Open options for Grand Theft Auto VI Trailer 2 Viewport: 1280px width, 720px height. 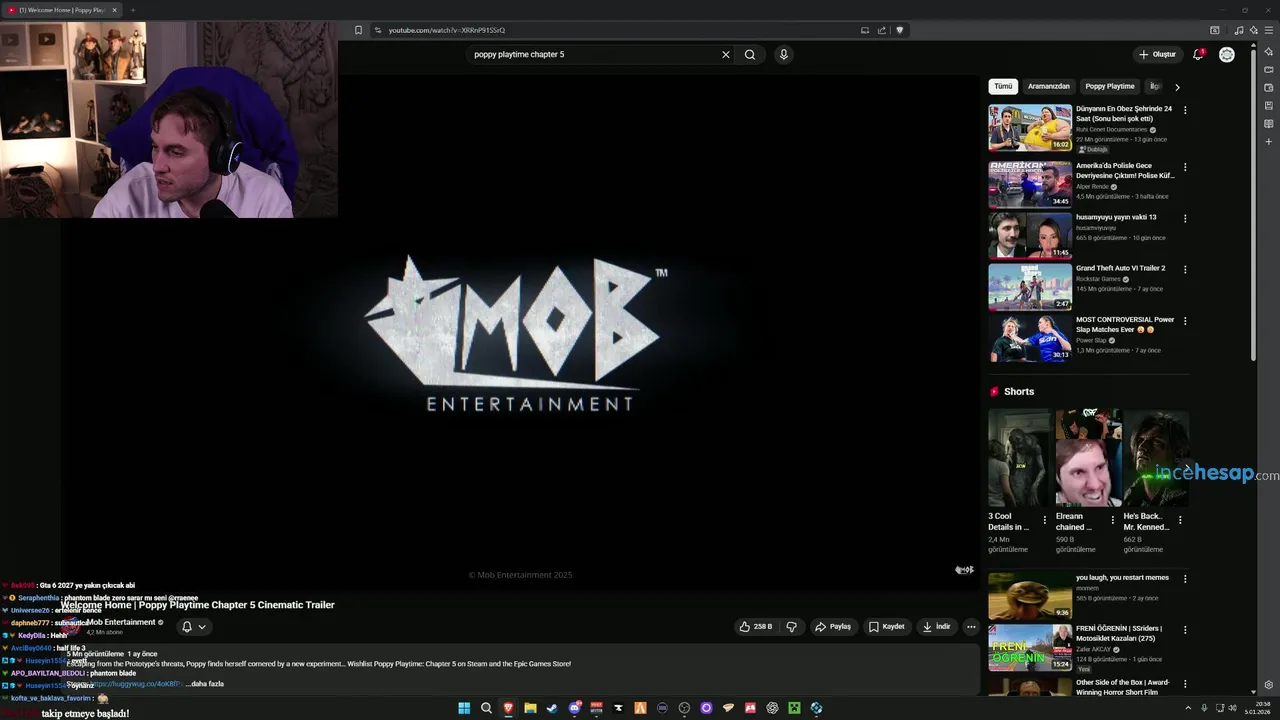point(1185,270)
